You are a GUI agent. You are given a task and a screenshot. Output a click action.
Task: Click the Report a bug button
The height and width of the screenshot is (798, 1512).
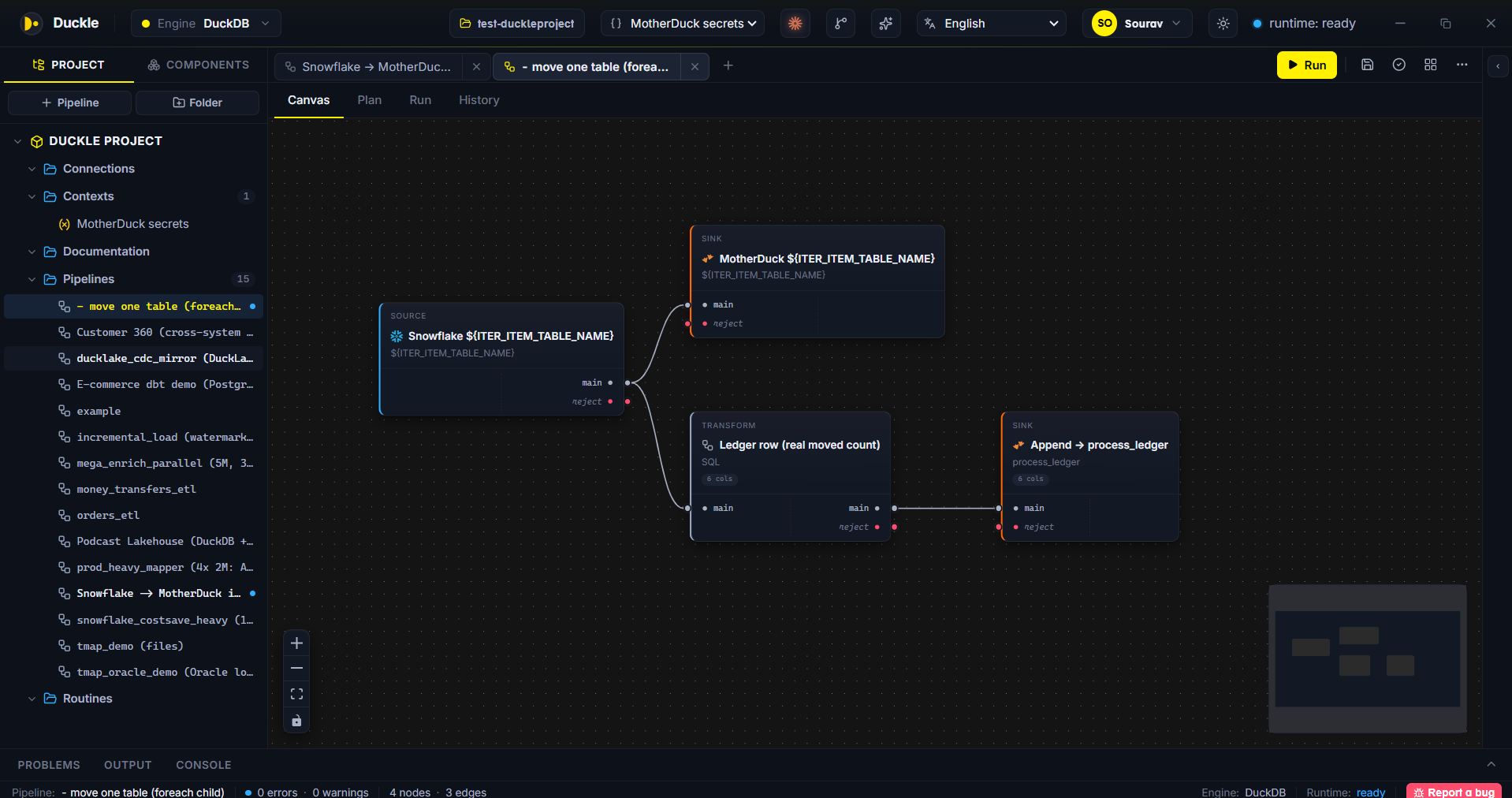[x=1454, y=792]
